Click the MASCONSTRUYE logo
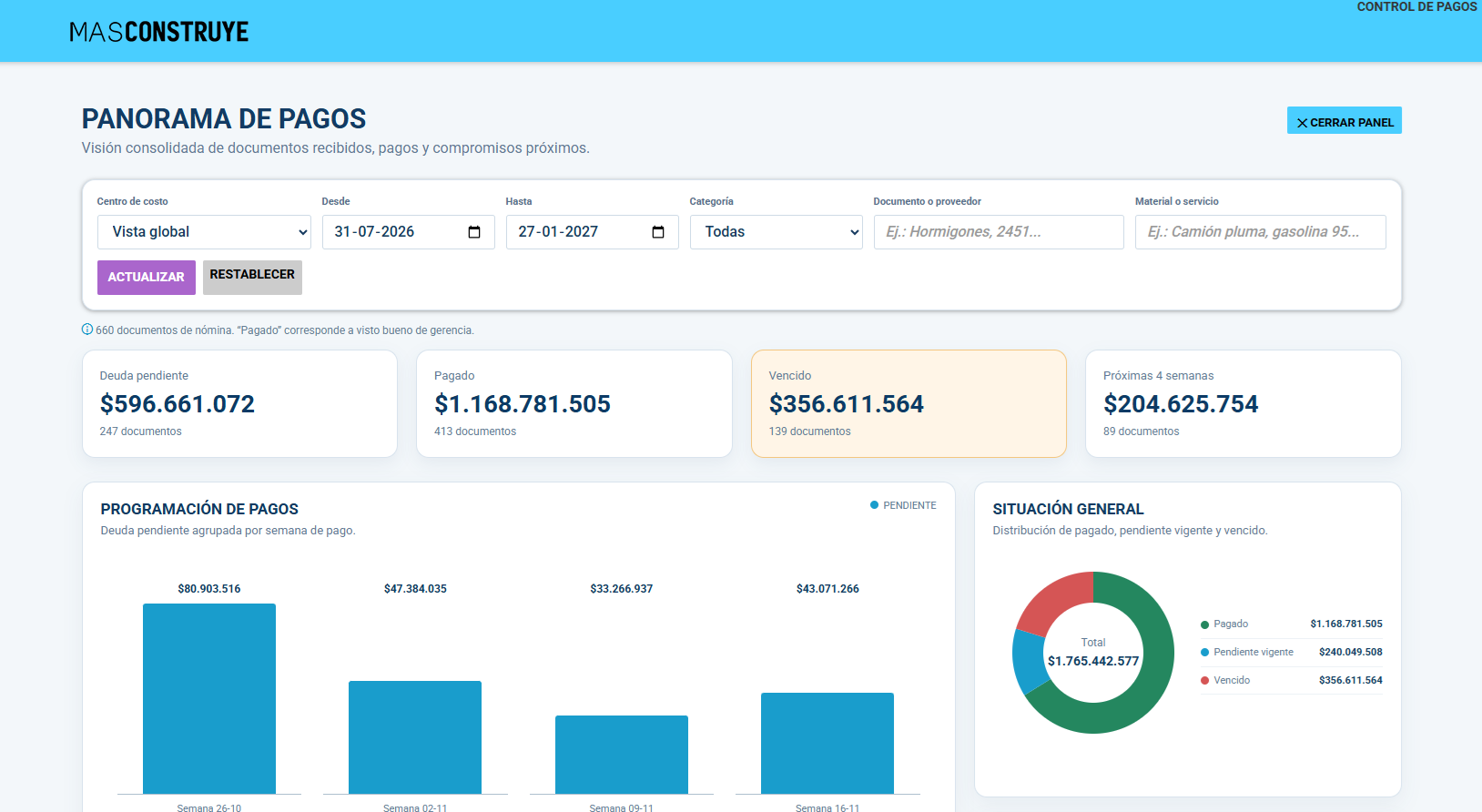The width and height of the screenshot is (1482, 812). coord(159,32)
